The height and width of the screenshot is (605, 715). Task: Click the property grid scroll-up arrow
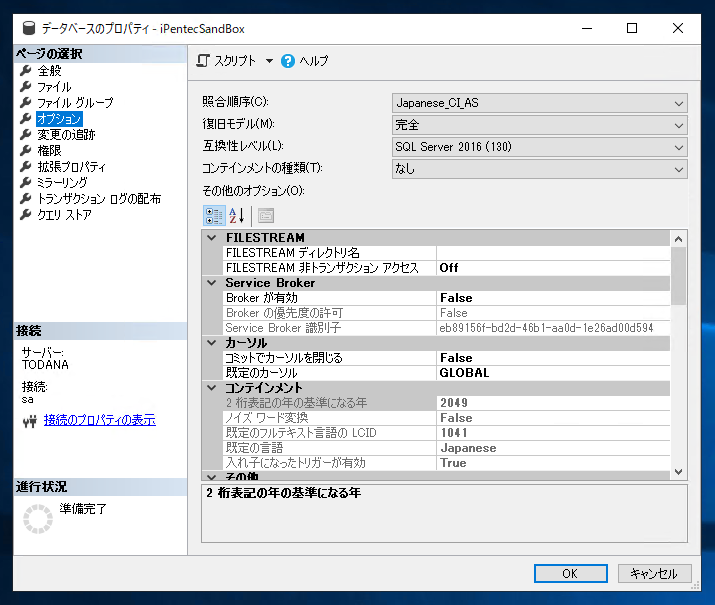678,239
